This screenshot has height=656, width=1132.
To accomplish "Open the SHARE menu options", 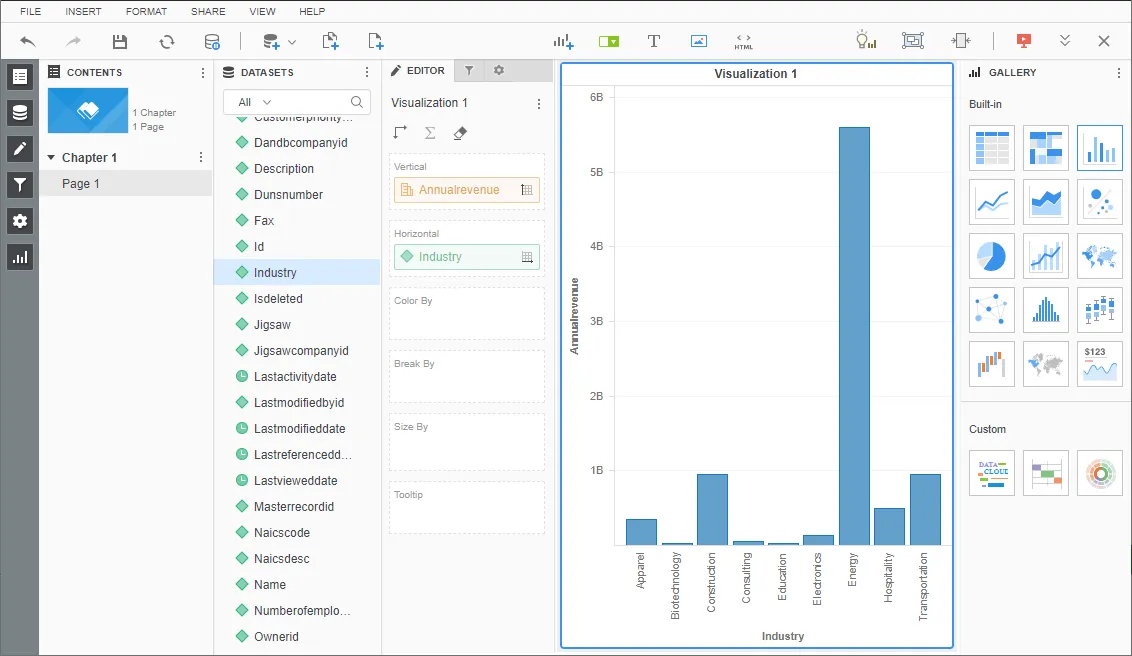I will (x=207, y=11).
